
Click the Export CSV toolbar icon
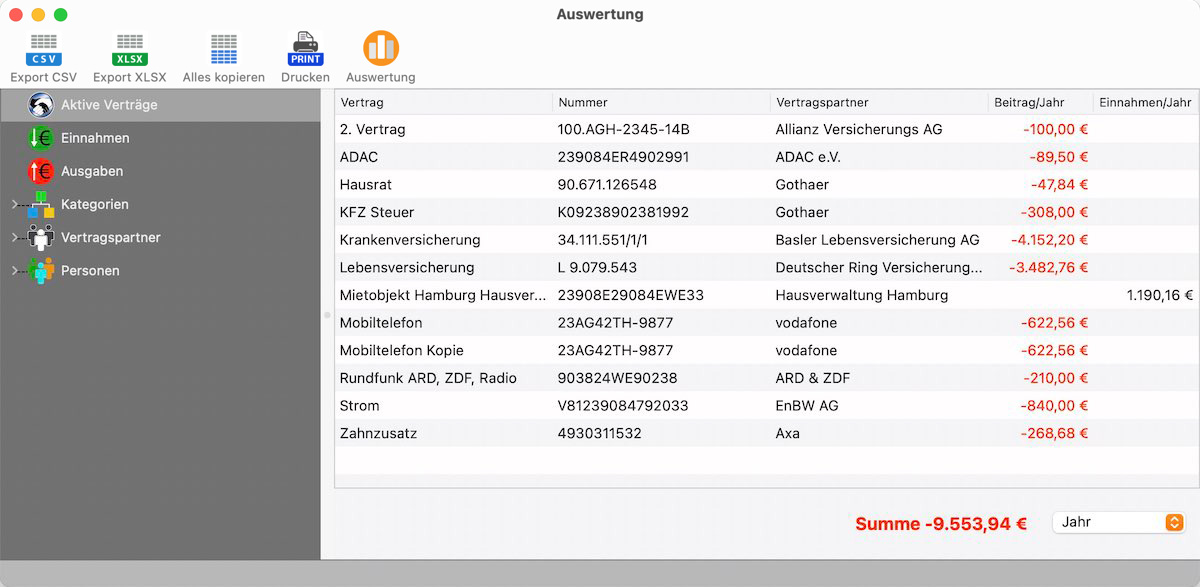pos(43,49)
